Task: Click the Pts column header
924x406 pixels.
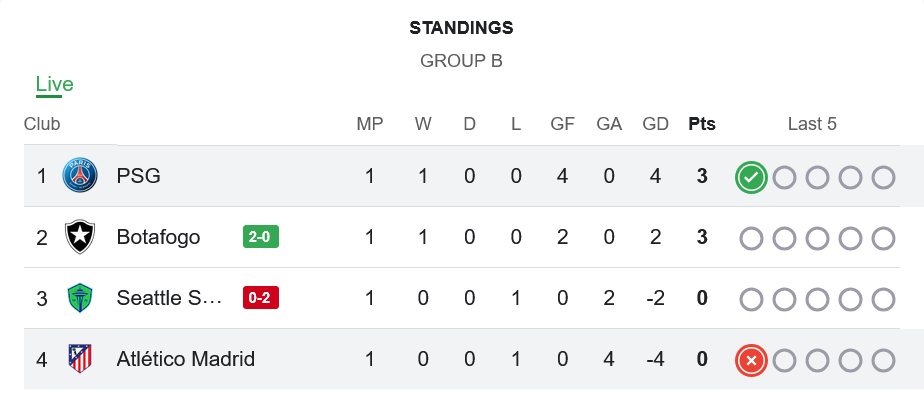Action: 702,125
